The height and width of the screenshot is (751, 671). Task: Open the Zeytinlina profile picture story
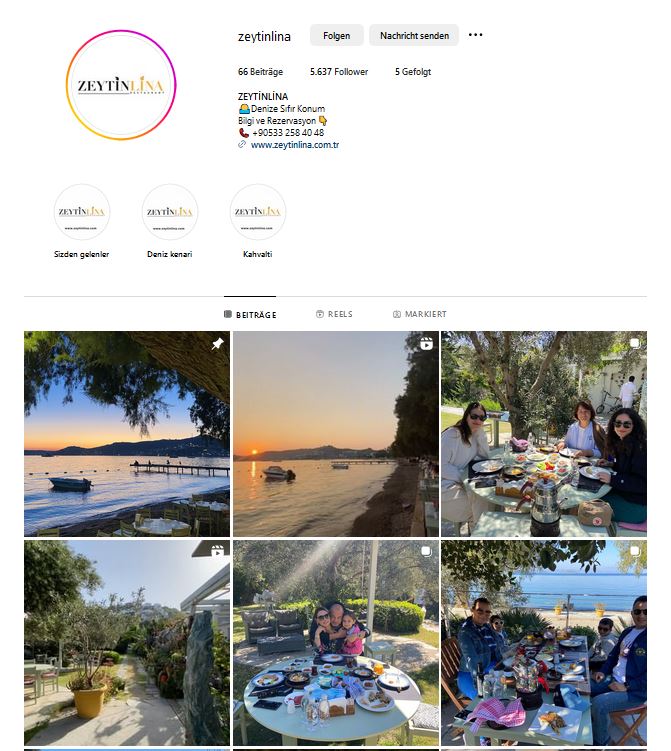click(121, 85)
